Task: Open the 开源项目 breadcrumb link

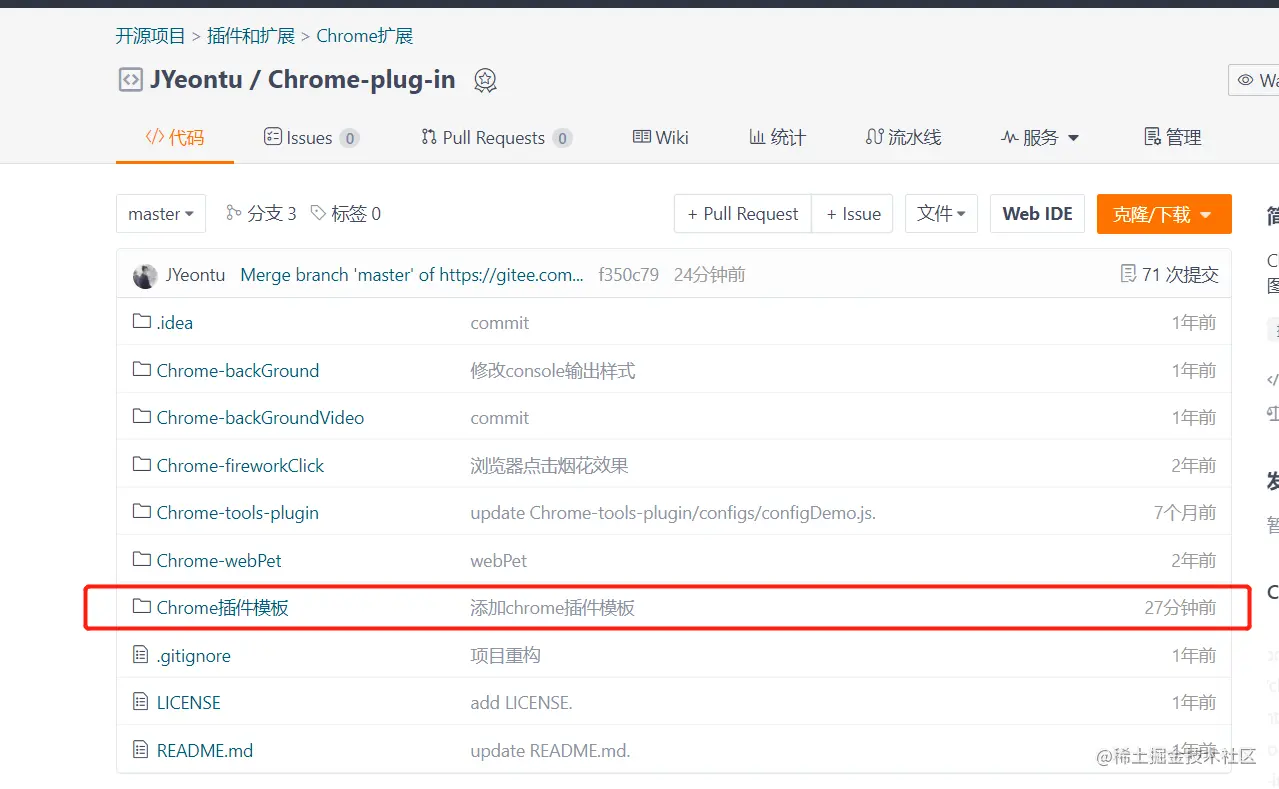Action: click(x=151, y=36)
